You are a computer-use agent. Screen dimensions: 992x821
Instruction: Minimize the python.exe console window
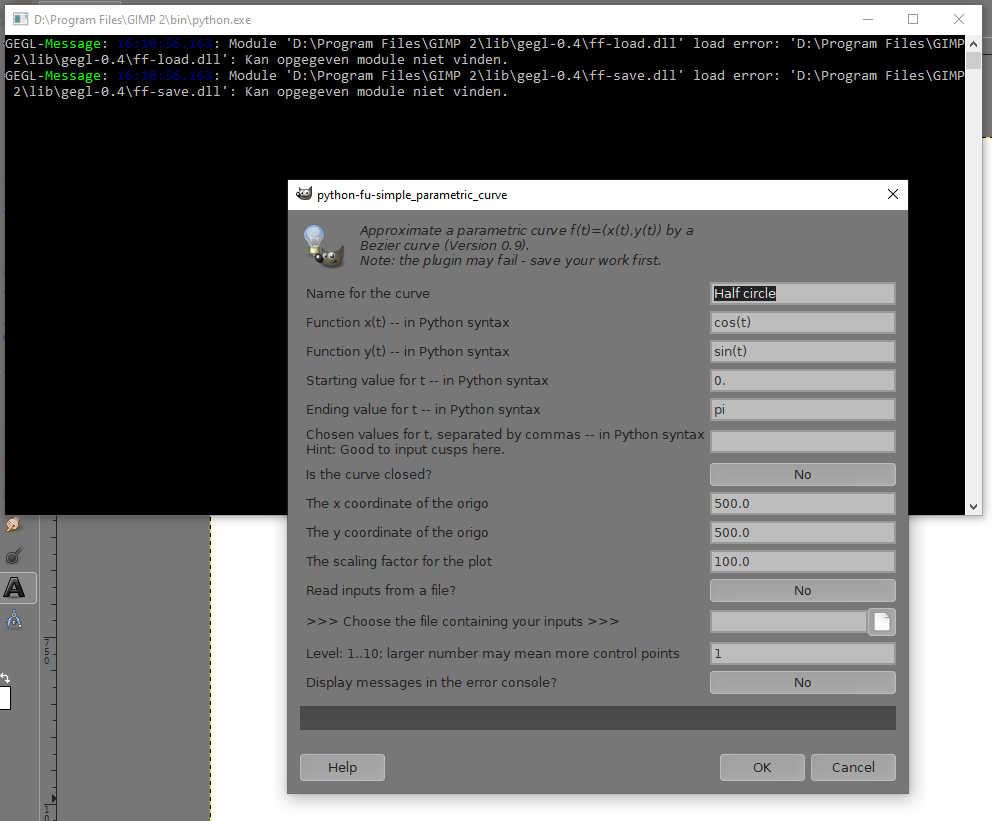868,20
